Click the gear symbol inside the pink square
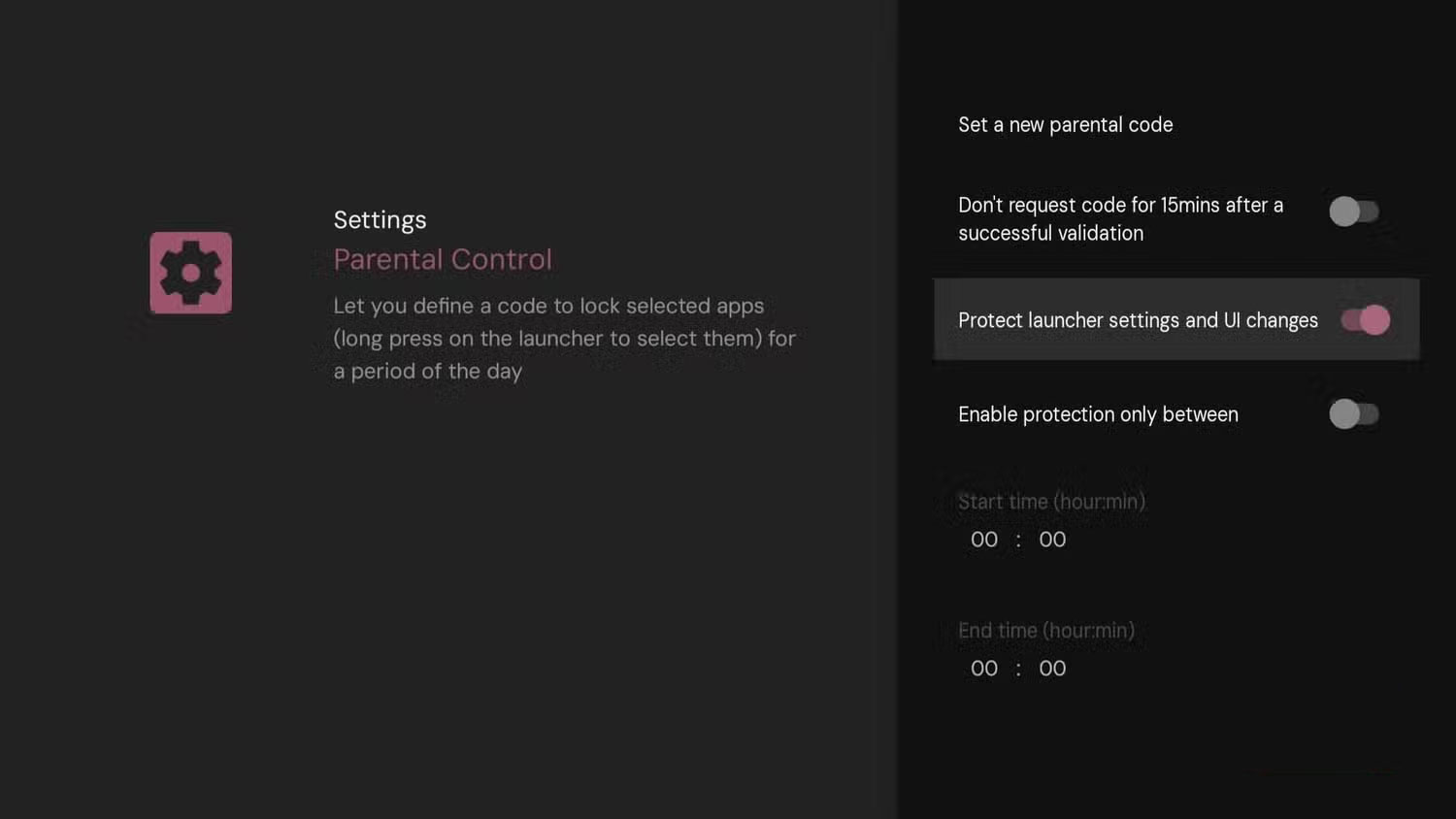The height and width of the screenshot is (819, 1456). point(190,273)
